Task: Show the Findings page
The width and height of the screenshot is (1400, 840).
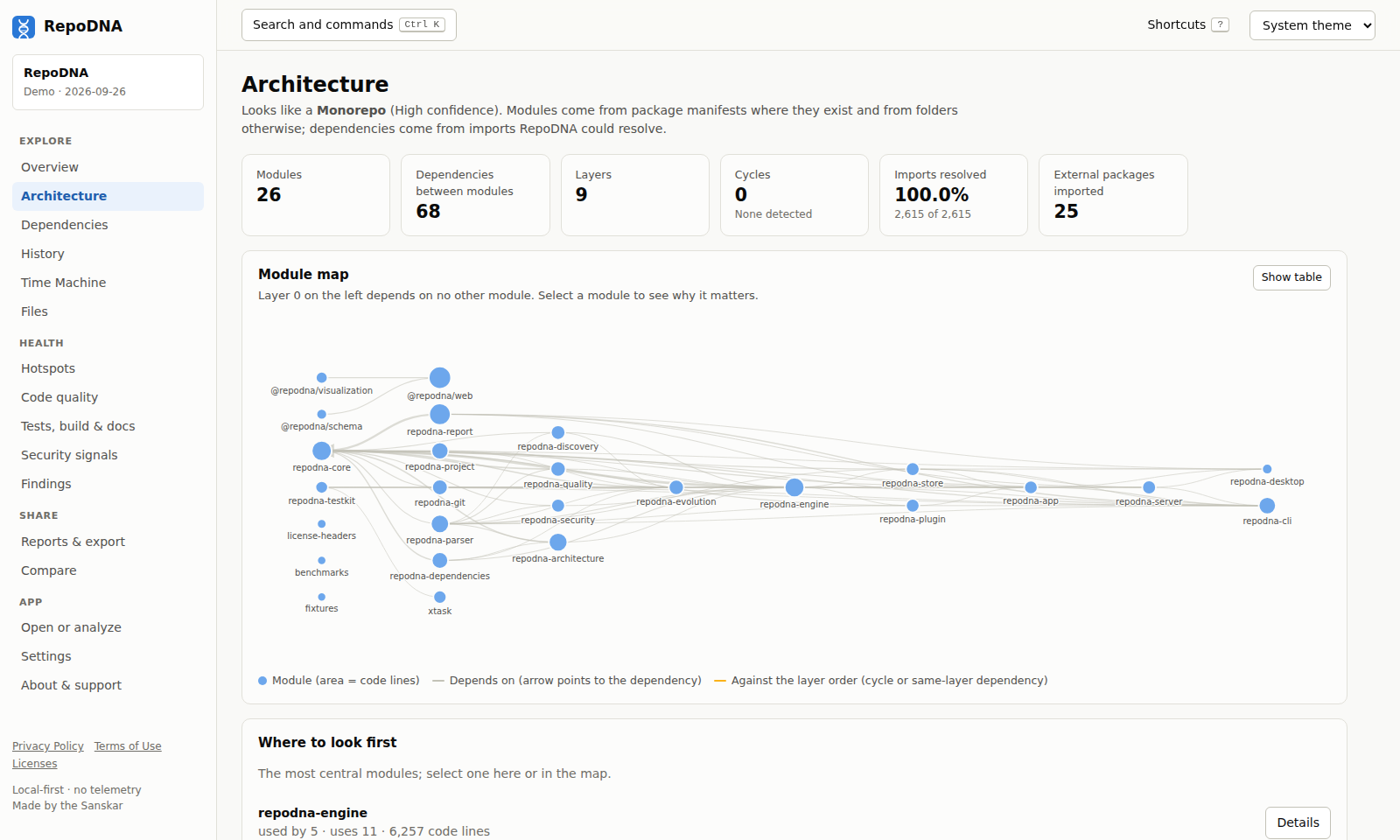Action: tap(108, 484)
